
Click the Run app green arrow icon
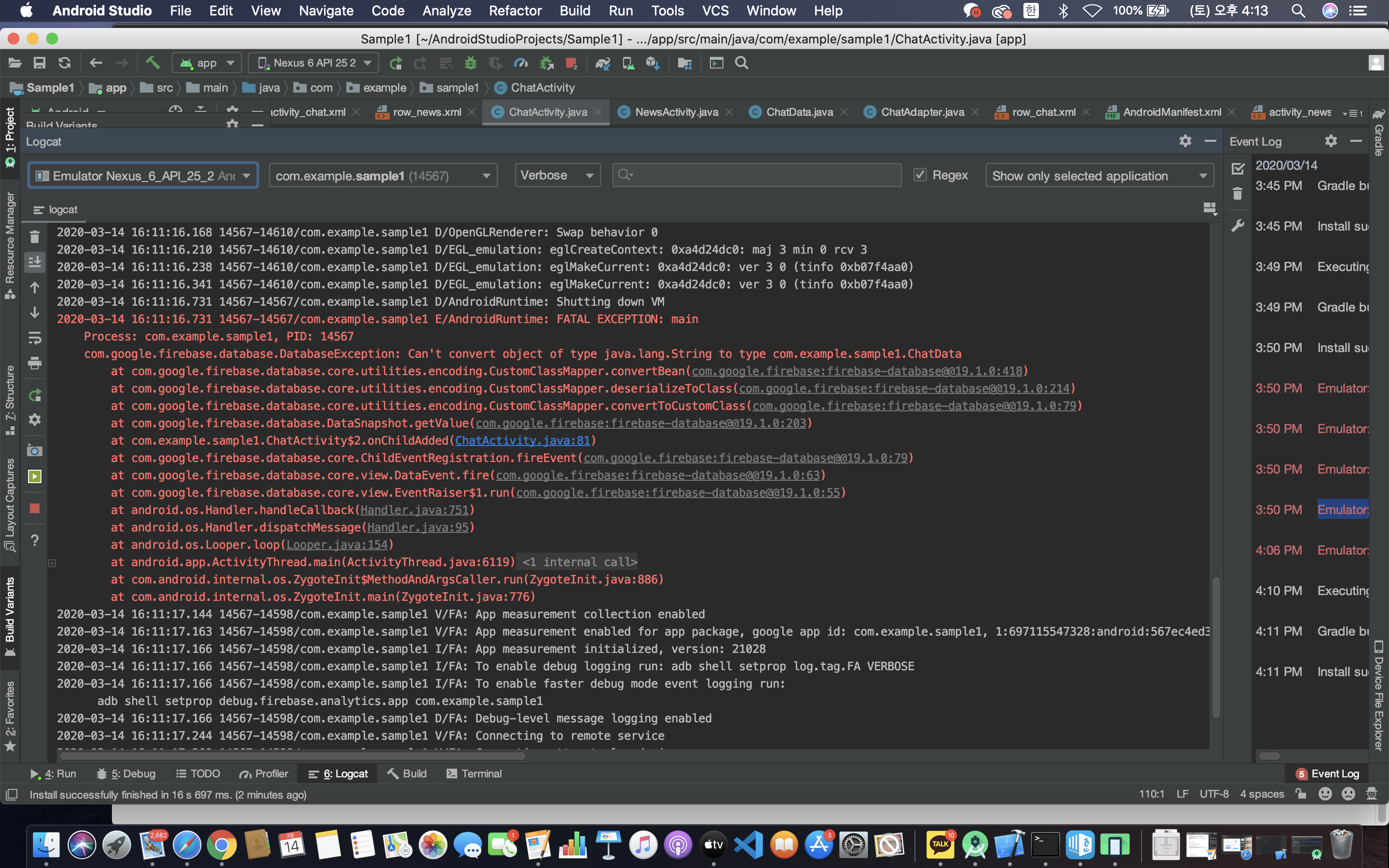tap(395, 63)
